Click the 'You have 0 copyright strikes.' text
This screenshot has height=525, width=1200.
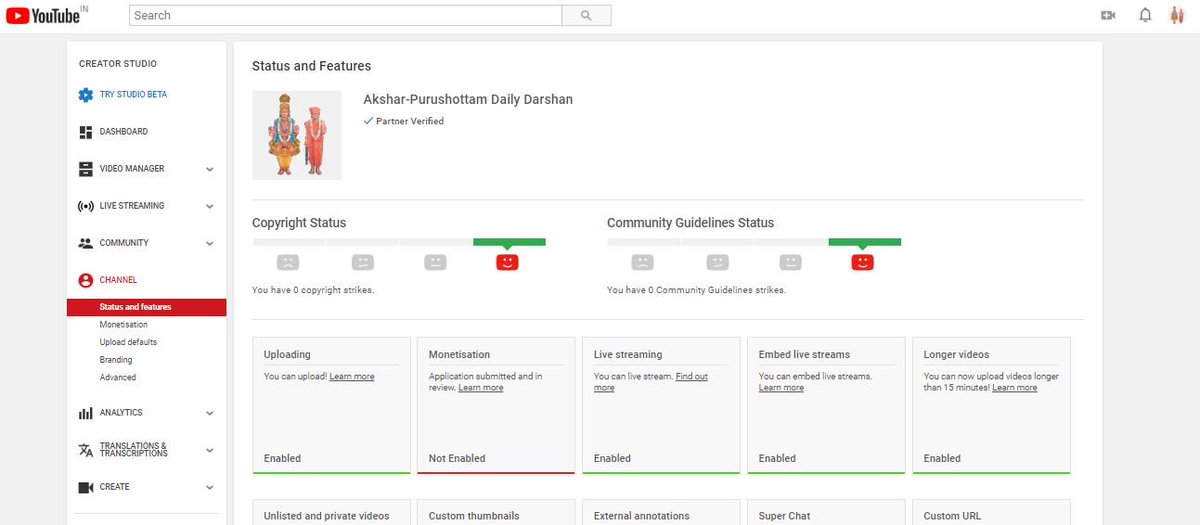pos(313,290)
